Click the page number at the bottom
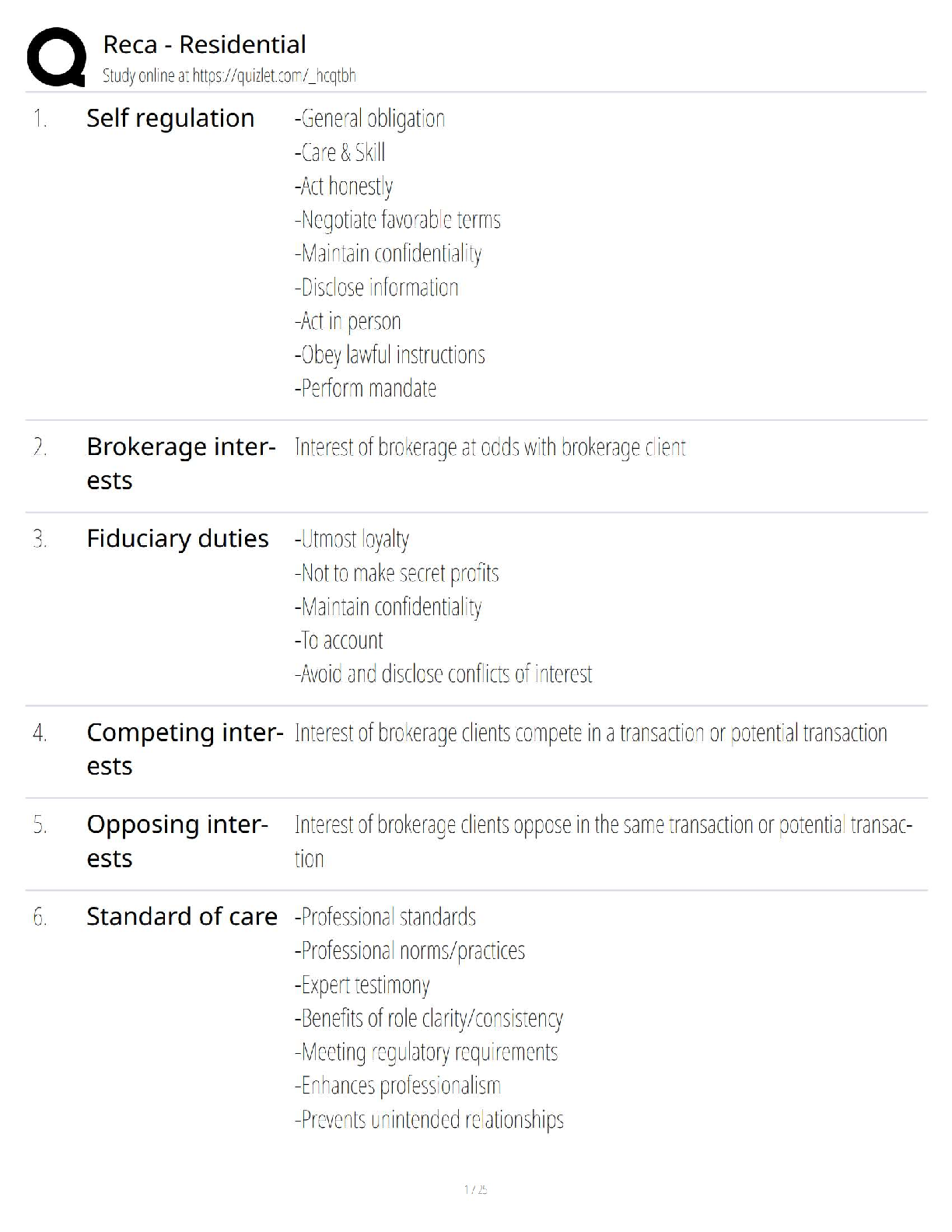The height and width of the screenshot is (1232, 952). tap(475, 1189)
